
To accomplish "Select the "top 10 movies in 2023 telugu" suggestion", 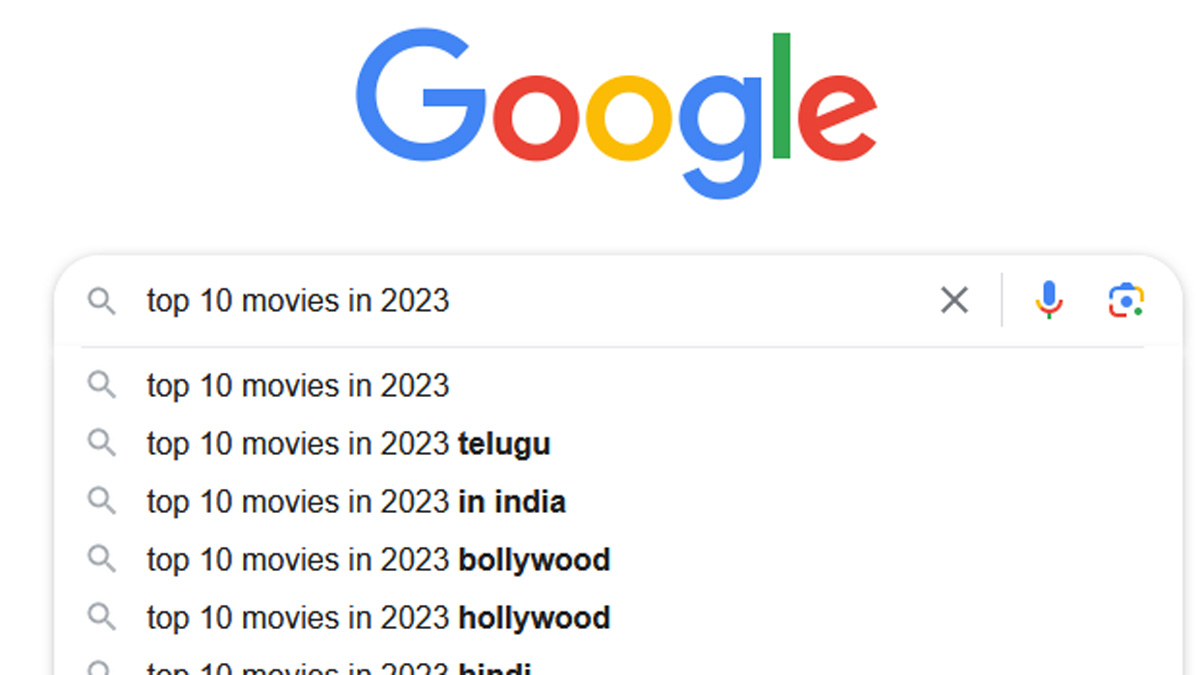I will 348,443.
